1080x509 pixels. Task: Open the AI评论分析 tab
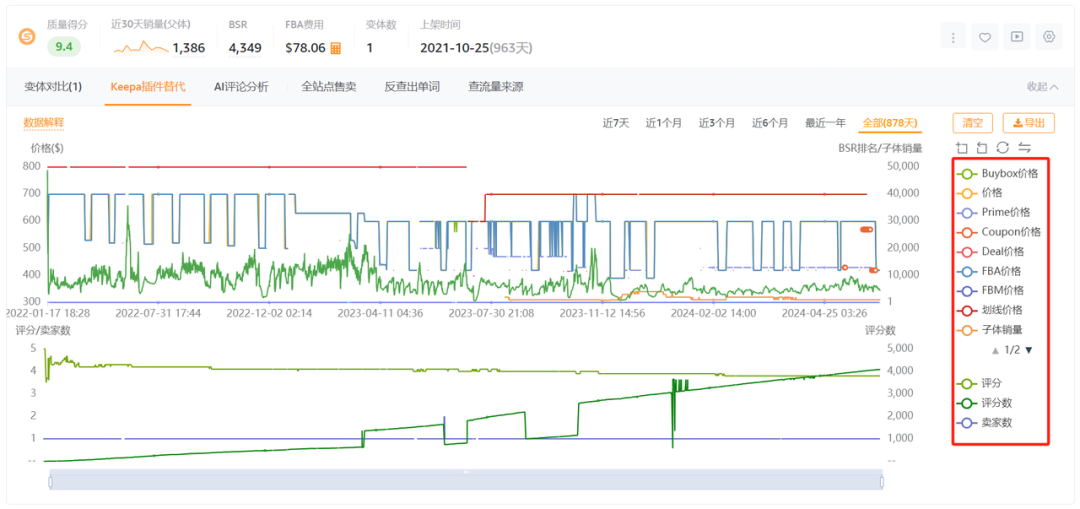(241, 87)
